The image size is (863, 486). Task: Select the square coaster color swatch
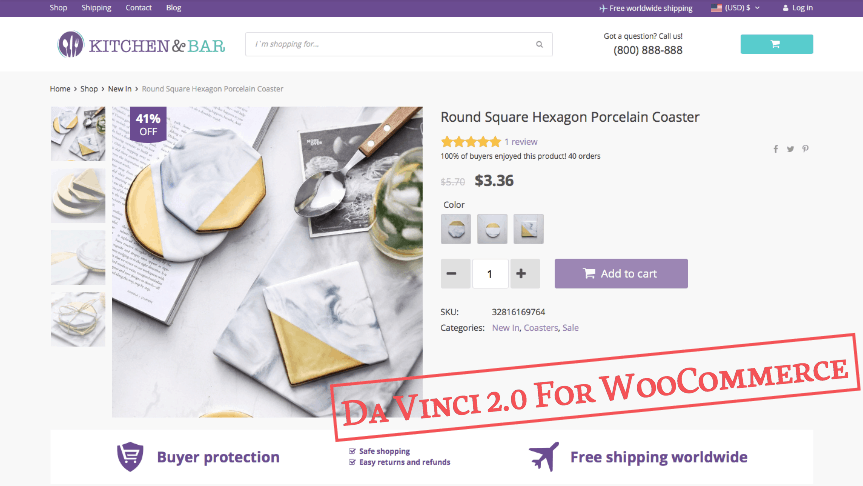tap(528, 229)
